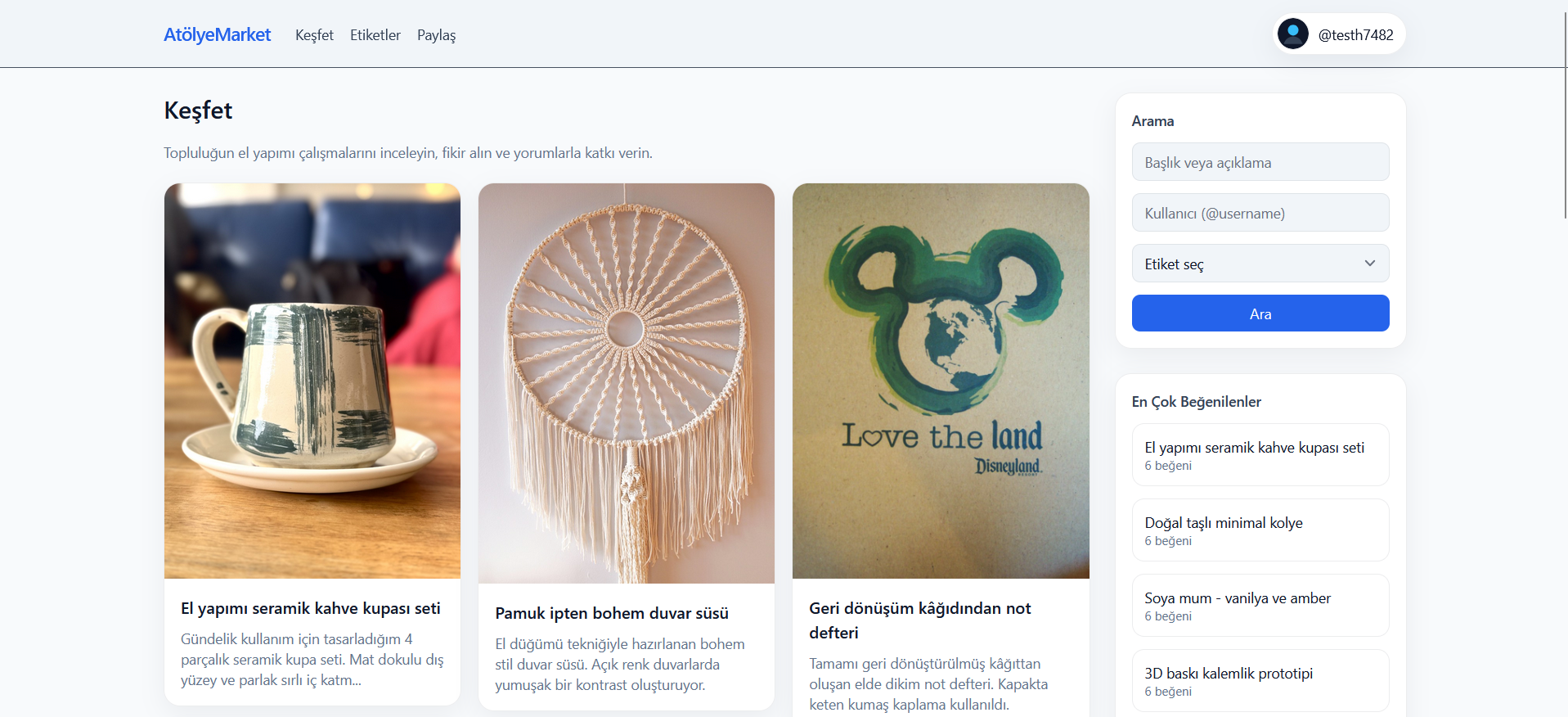This screenshot has height=717, width=1568.
Task: Click the Arama panel heading
Action: pos(1152,121)
